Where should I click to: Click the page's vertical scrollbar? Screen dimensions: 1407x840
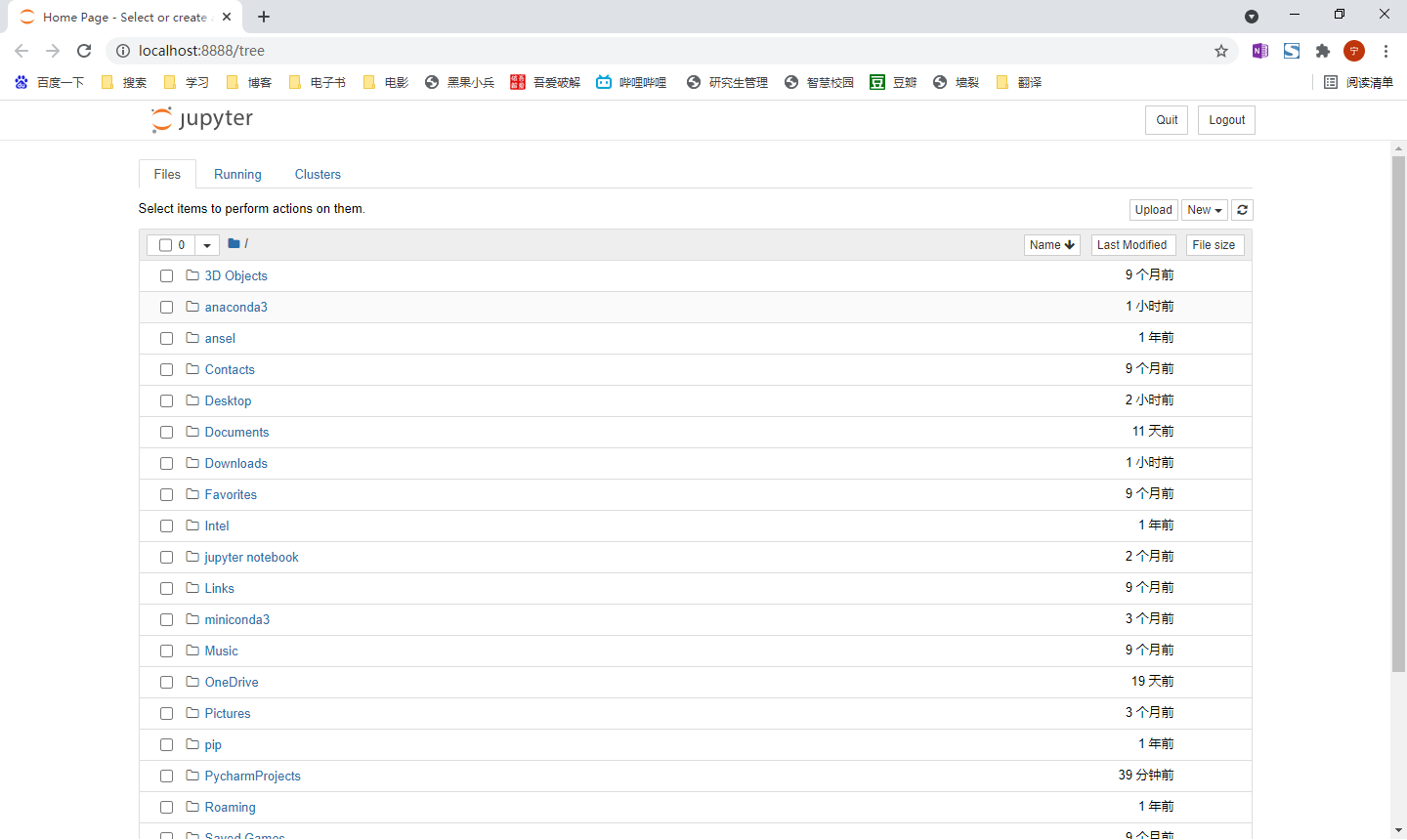point(1398,410)
